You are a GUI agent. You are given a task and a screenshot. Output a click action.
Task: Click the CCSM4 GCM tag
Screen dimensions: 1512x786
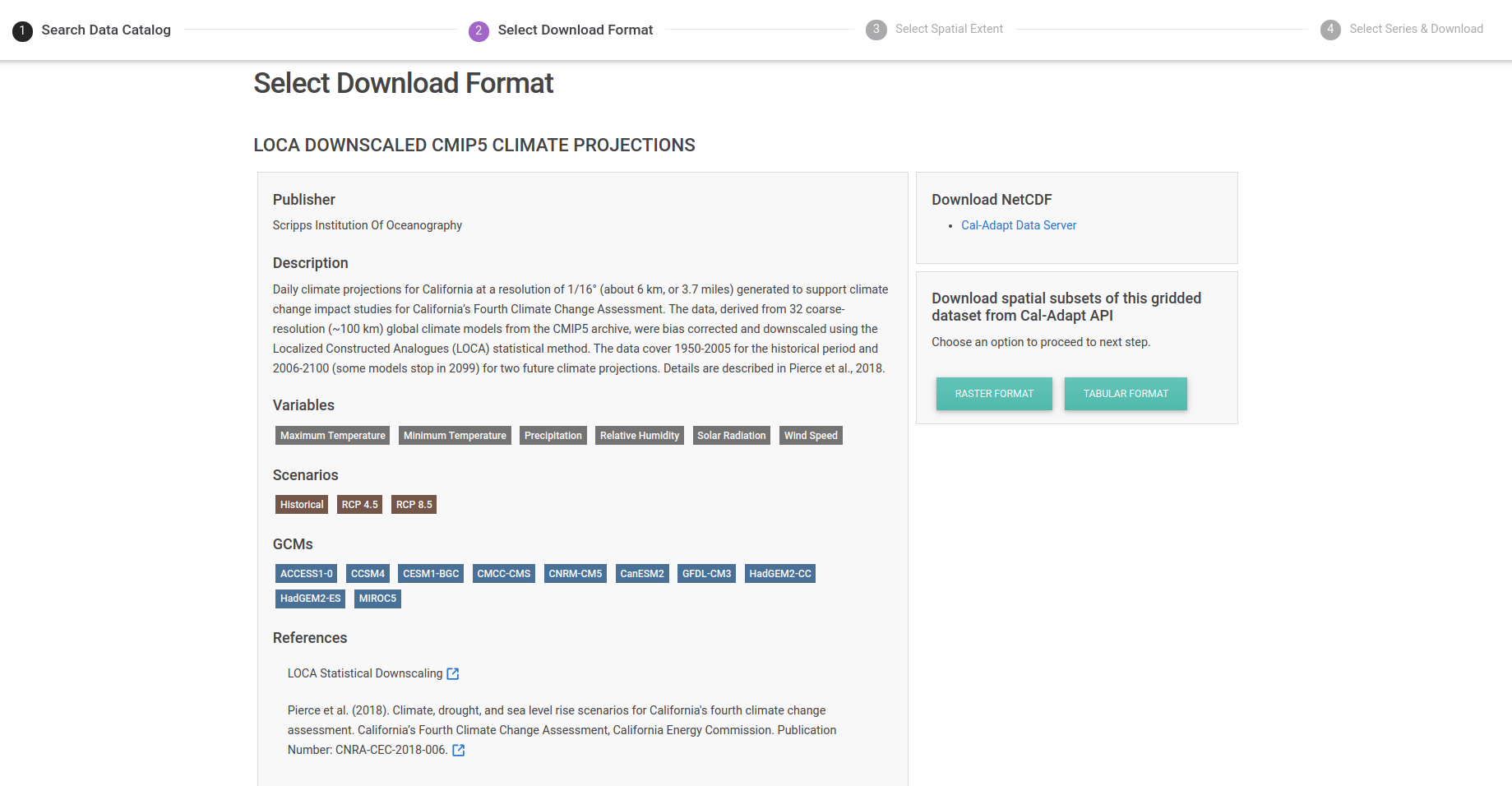click(x=368, y=574)
